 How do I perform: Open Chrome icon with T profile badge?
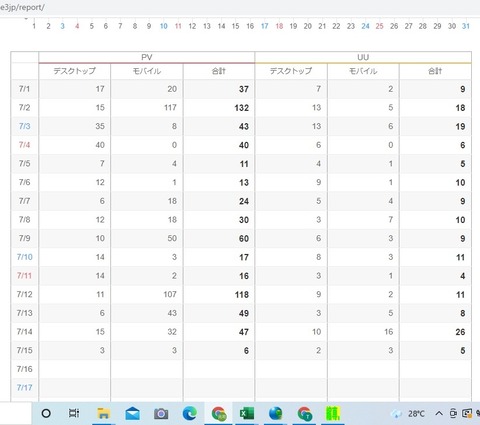tap(304, 414)
